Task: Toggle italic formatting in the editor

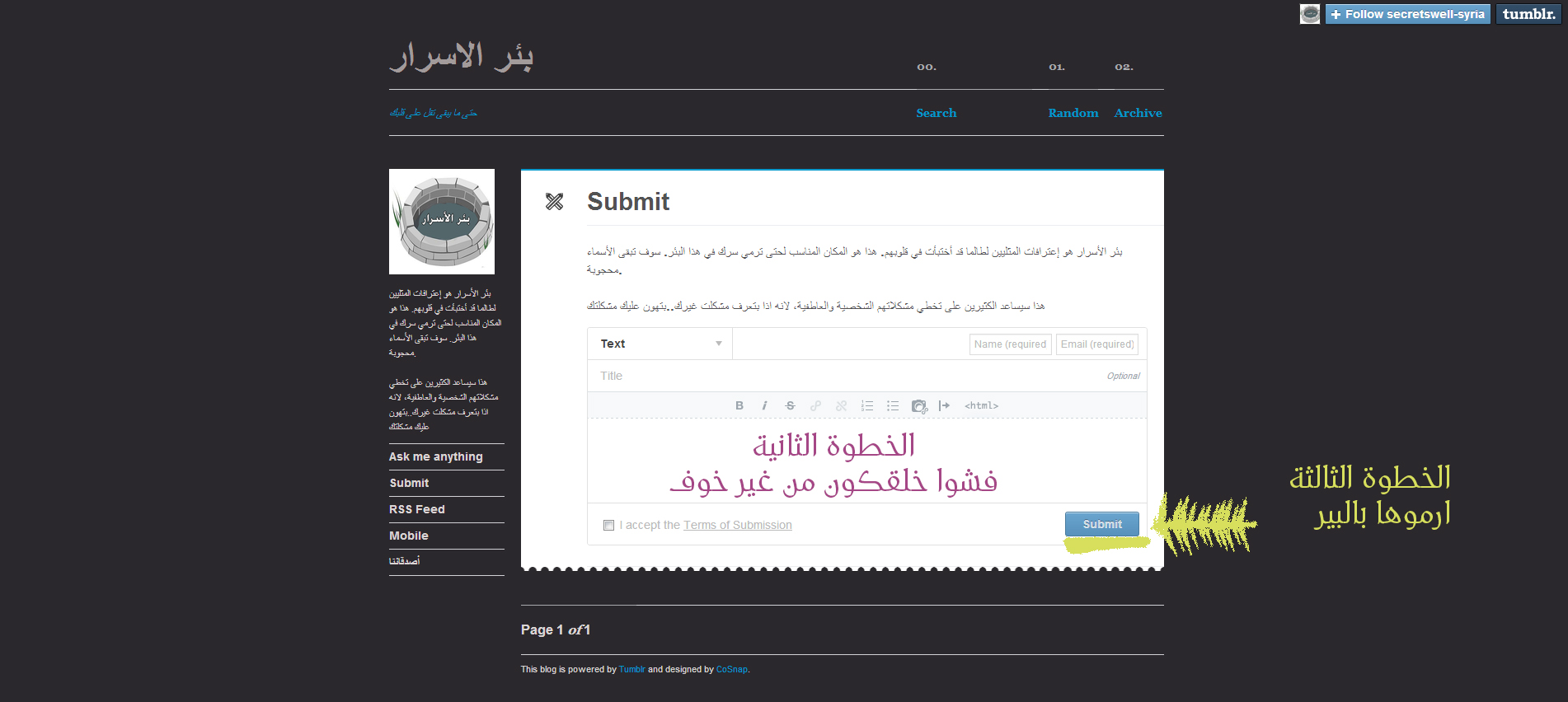Action: point(764,405)
